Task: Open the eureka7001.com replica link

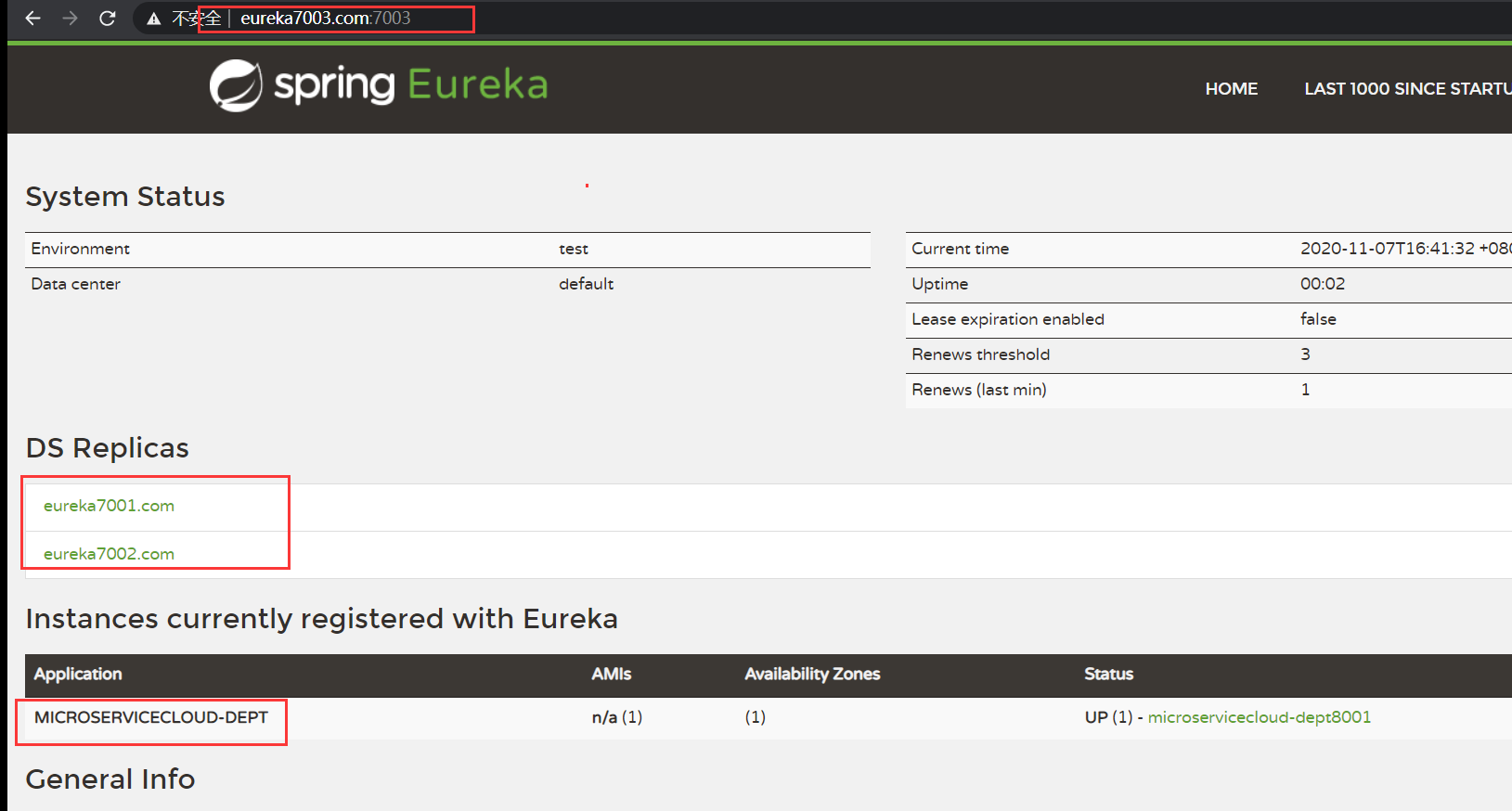Action: pyautogui.click(x=109, y=506)
